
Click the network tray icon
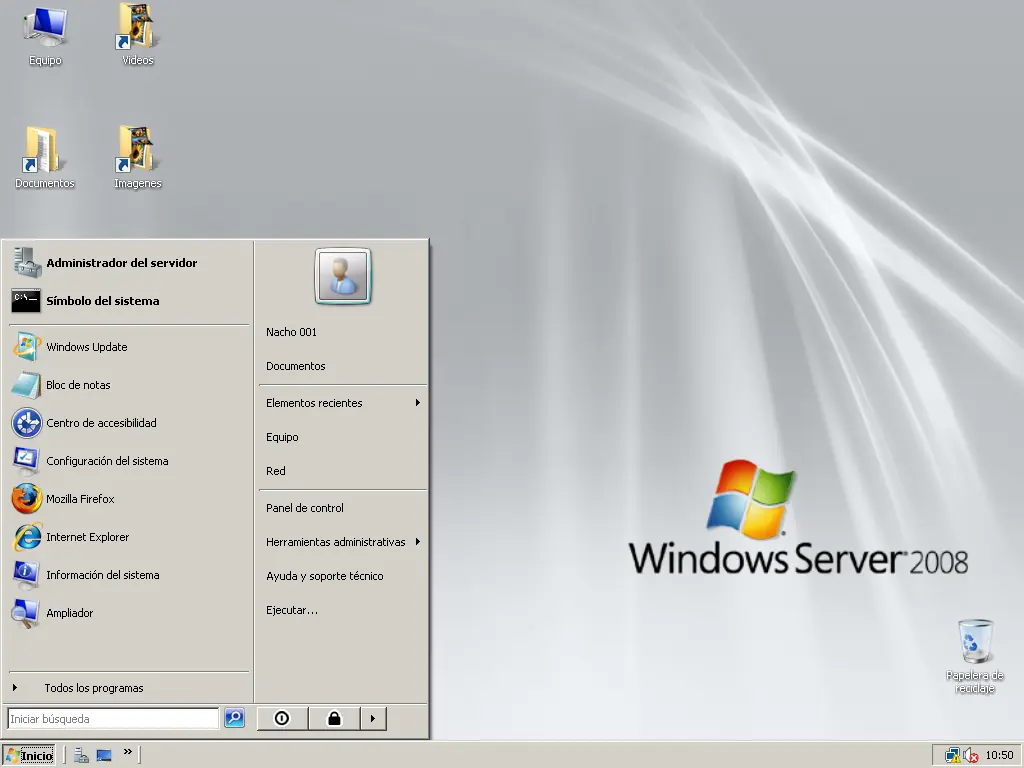(953, 756)
